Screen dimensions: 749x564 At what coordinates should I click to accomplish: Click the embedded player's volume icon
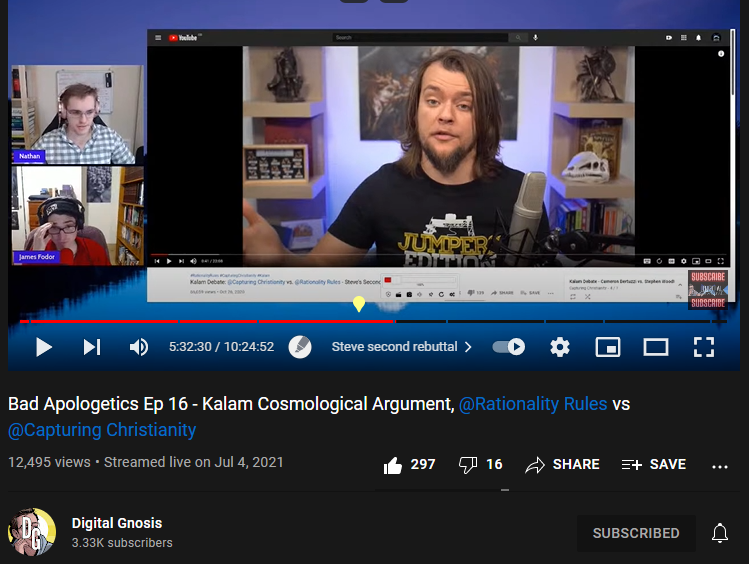(193, 261)
